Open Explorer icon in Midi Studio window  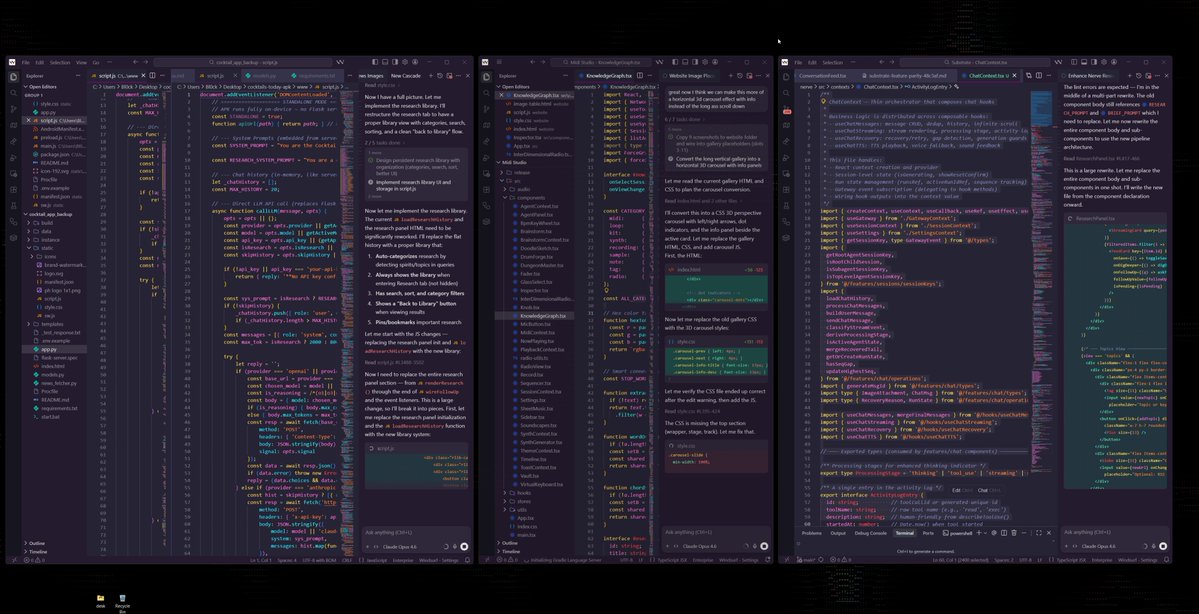coord(486,76)
